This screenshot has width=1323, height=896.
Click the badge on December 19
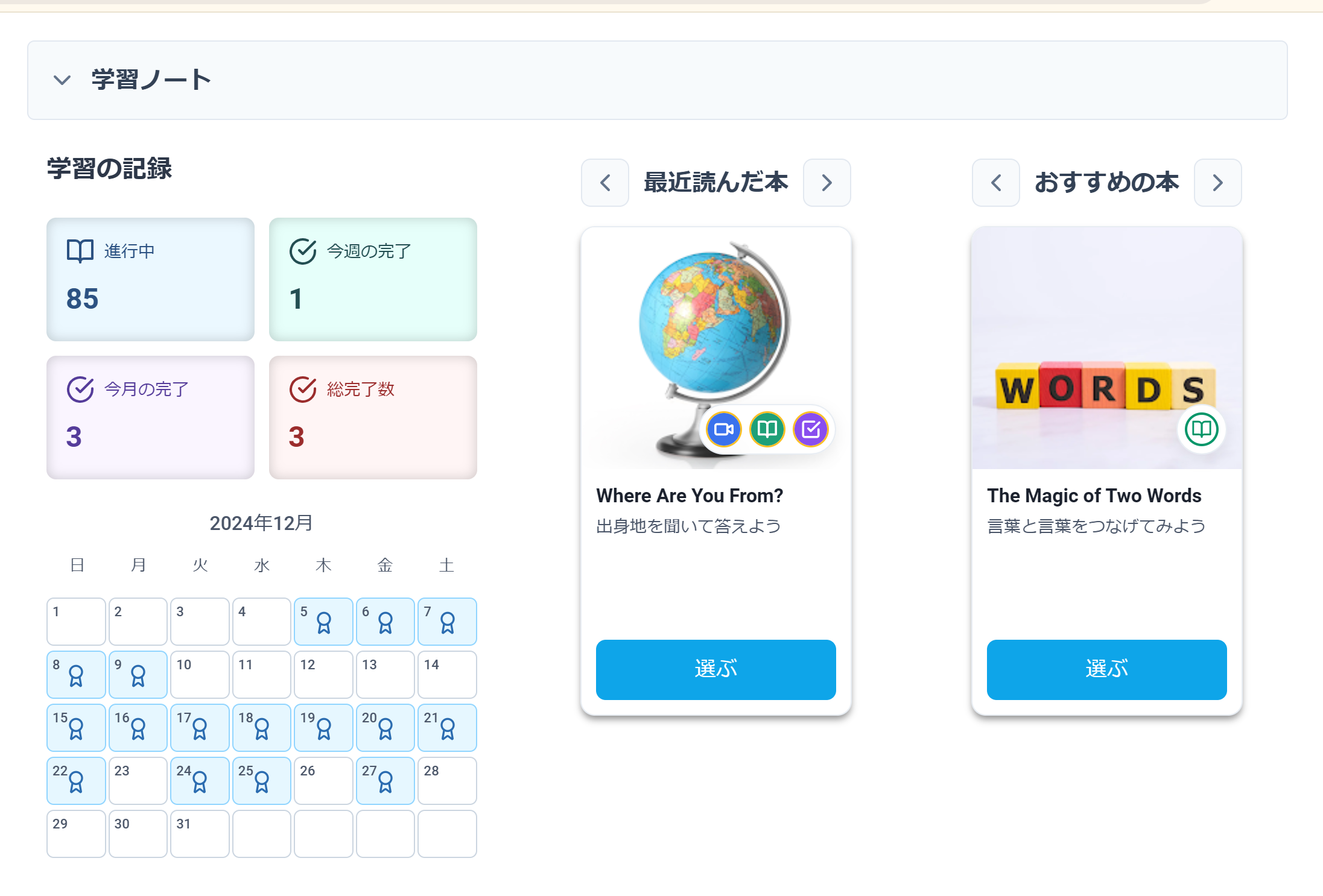[324, 729]
